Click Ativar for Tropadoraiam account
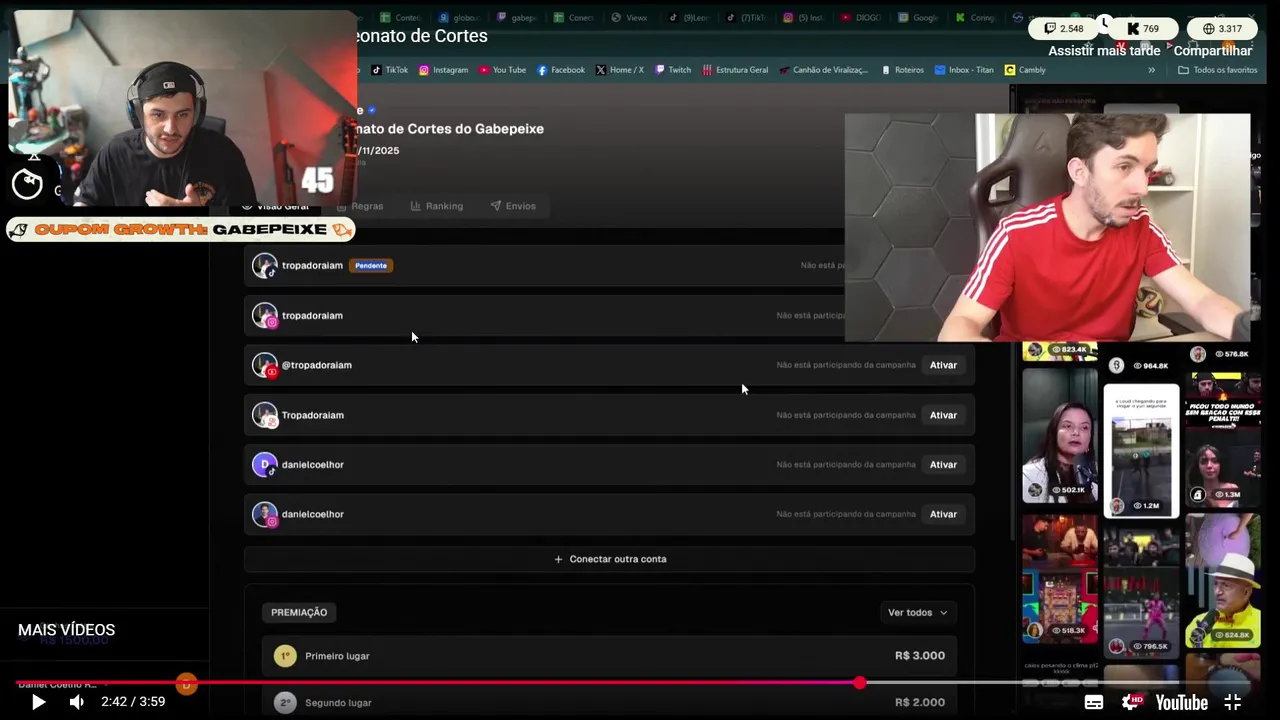This screenshot has width=1280, height=720. click(x=943, y=415)
